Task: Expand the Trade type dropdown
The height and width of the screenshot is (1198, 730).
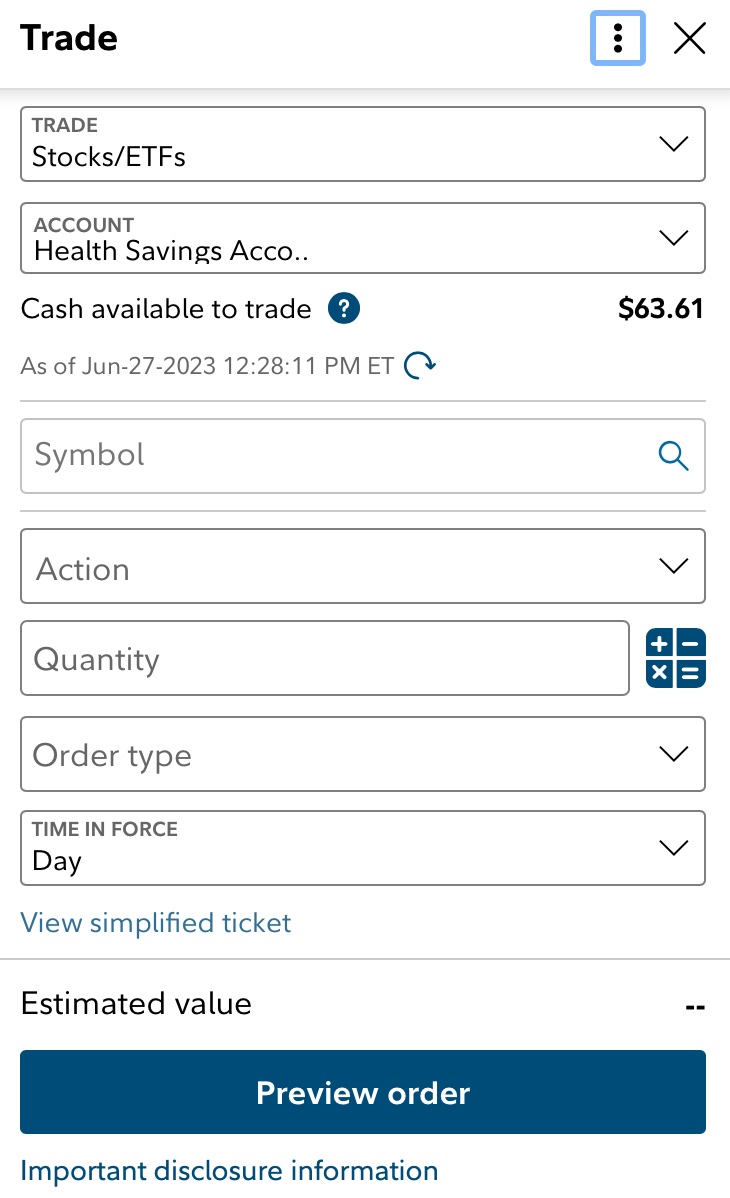Action: click(363, 144)
